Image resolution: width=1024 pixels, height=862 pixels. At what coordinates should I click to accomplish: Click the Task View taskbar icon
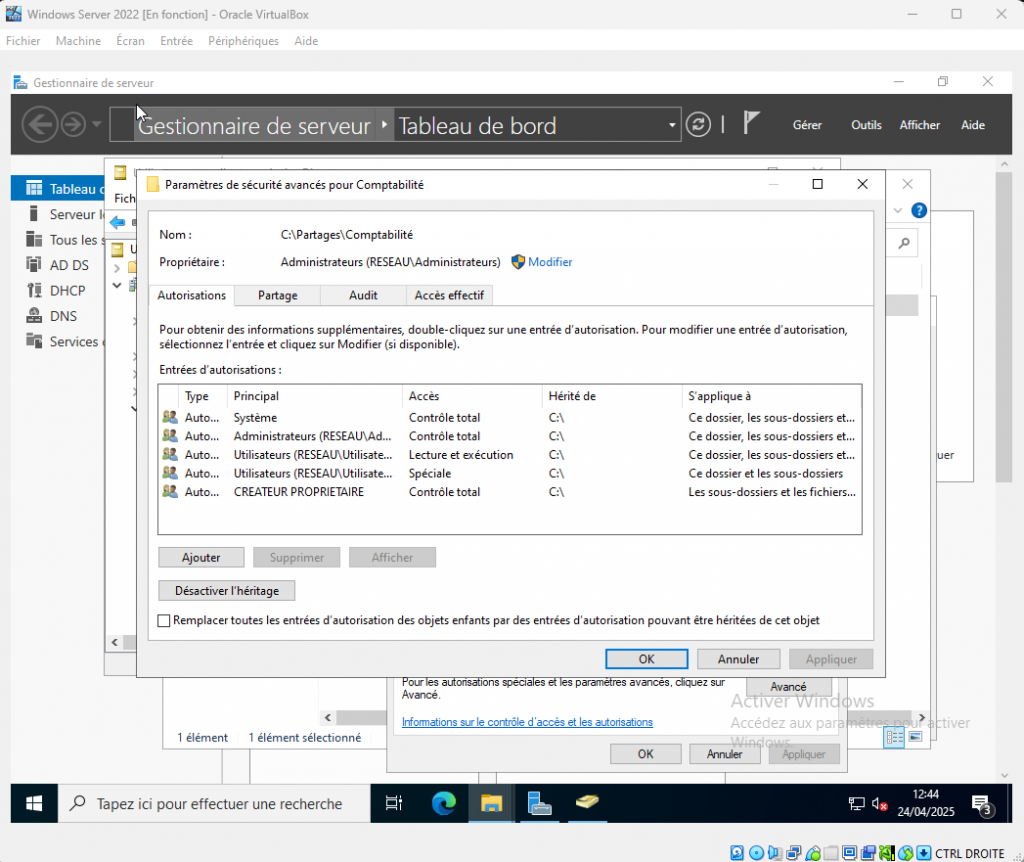(x=394, y=803)
